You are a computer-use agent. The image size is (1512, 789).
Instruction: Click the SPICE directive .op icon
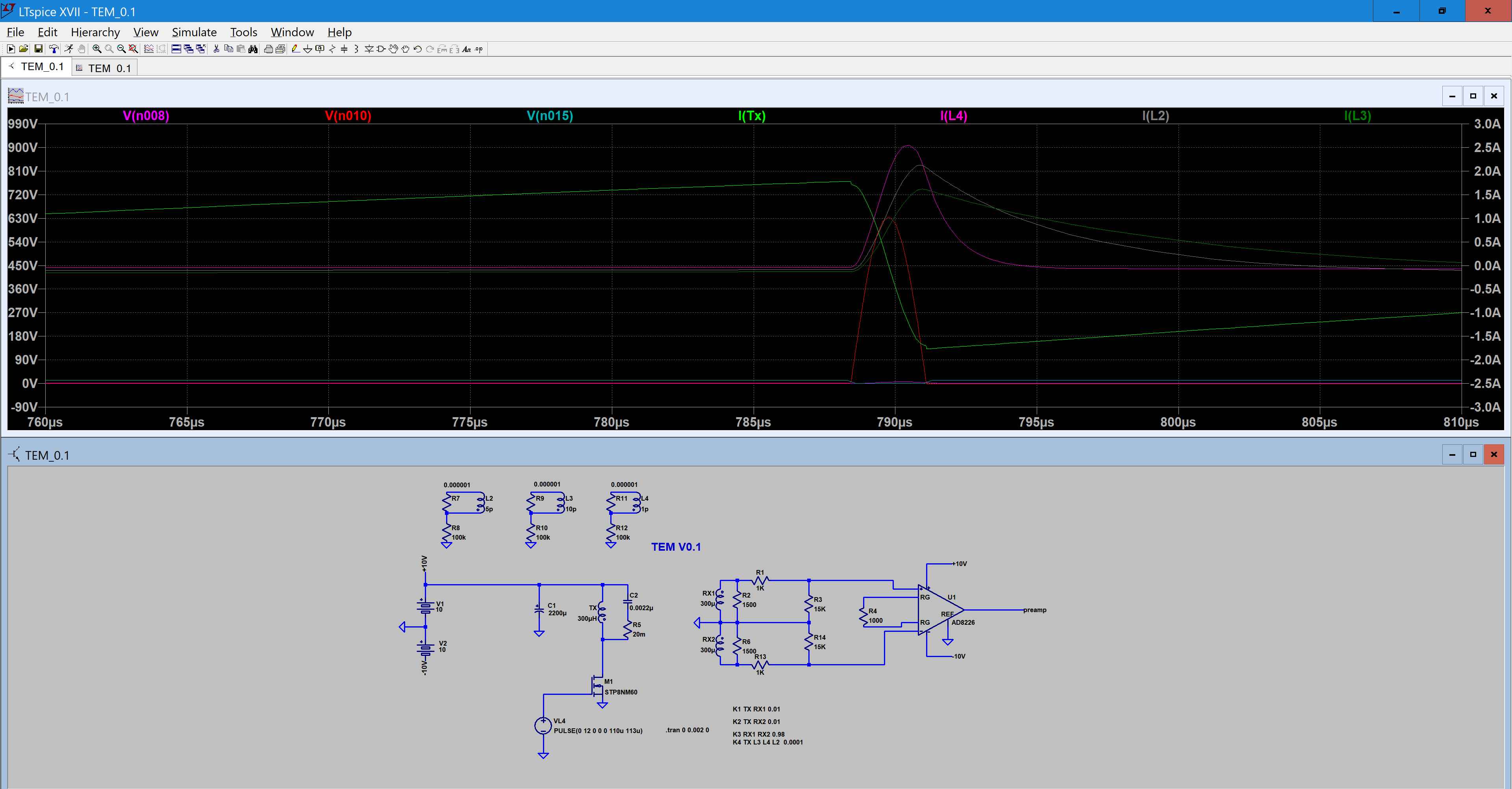click(x=479, y=49)
